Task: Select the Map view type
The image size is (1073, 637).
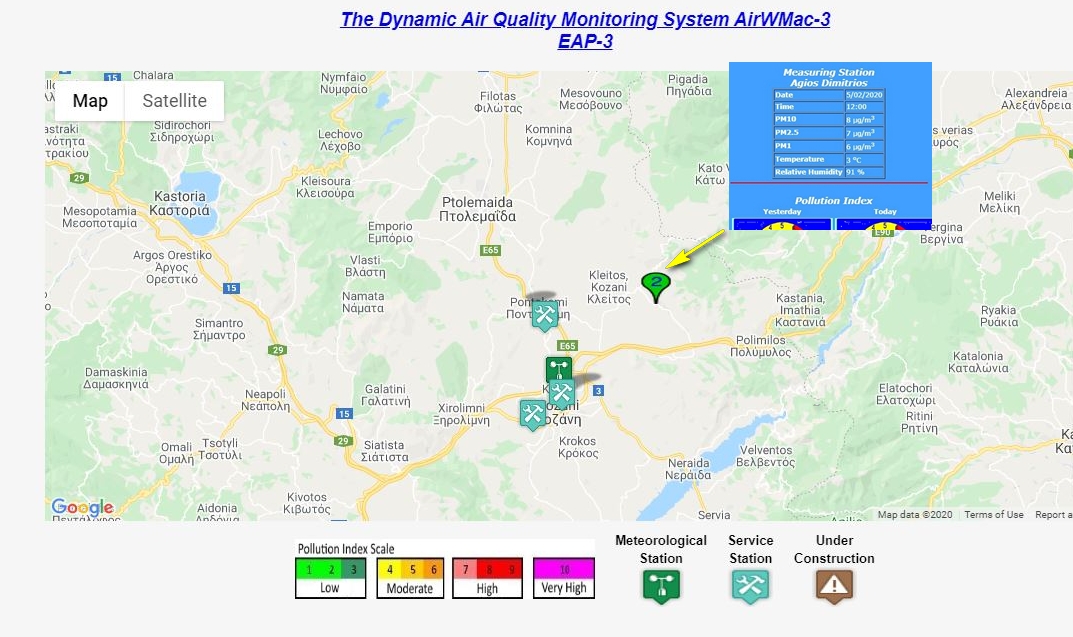Action: point(90,101)
